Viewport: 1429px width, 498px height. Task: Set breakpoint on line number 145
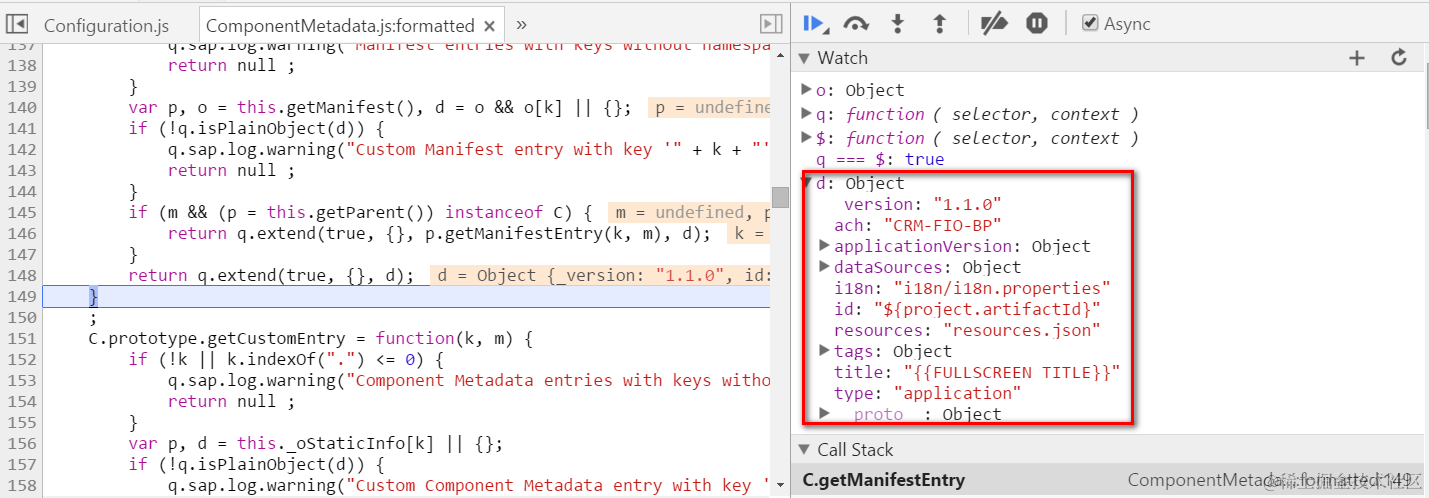pos(22,212)
